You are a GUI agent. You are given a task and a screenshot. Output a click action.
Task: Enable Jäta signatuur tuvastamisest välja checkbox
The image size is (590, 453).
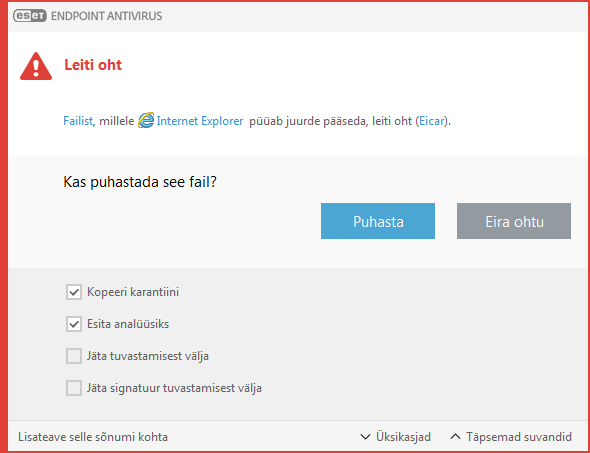click(x=74, y=388)
